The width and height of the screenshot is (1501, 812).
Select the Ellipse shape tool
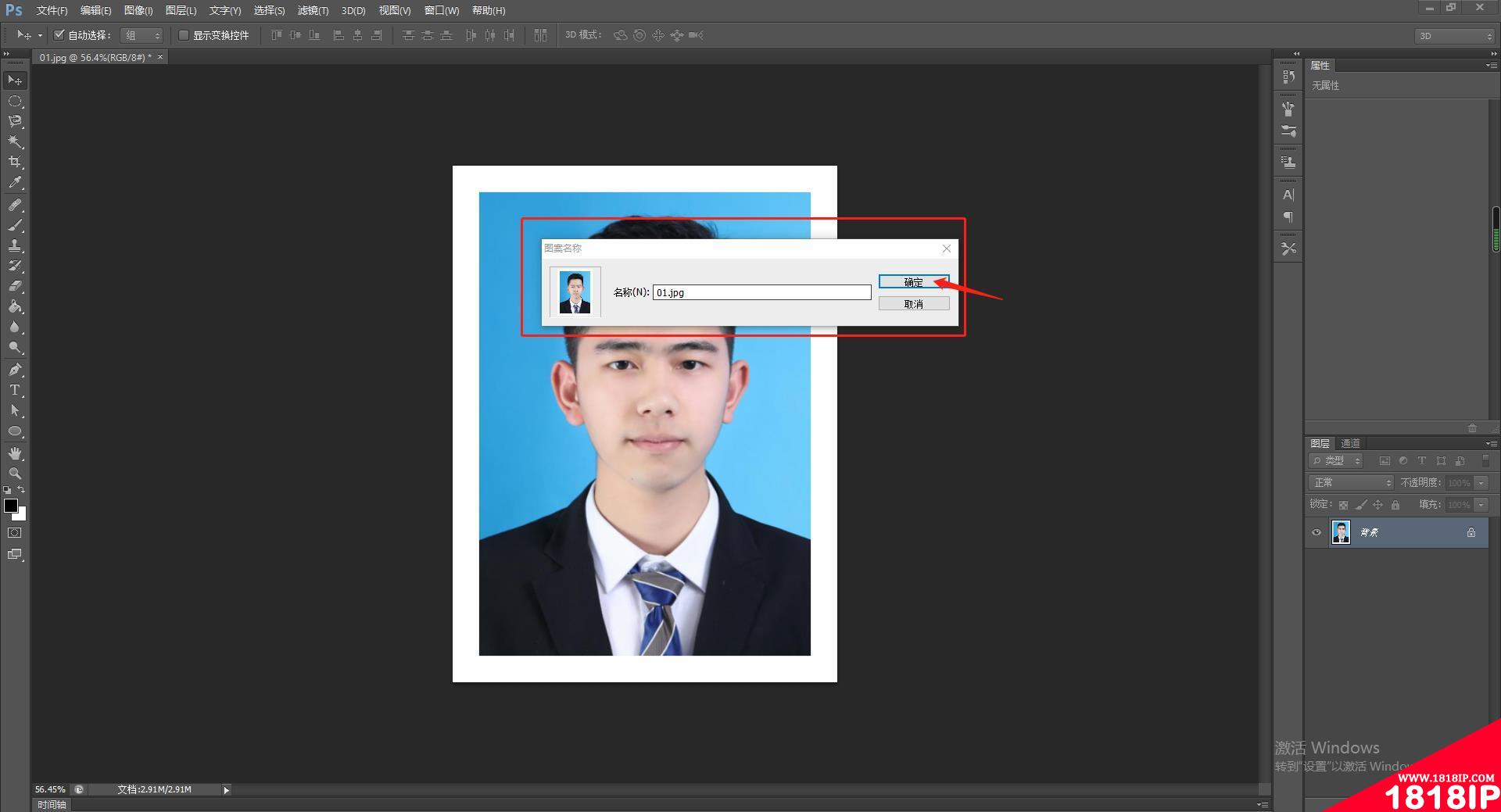pos(15,431)
